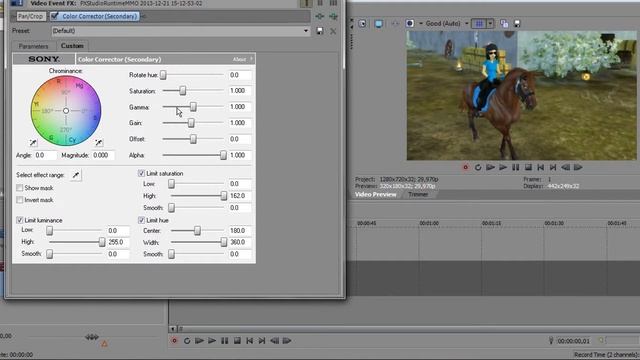This screenshot has width=640, height=360.
Task: Switch to the Parameters tab
Action: click(x=33, y=46)
